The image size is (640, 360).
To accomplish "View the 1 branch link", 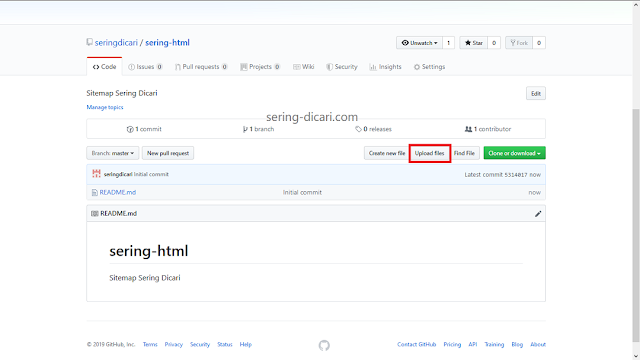I will tap(258, 129).
